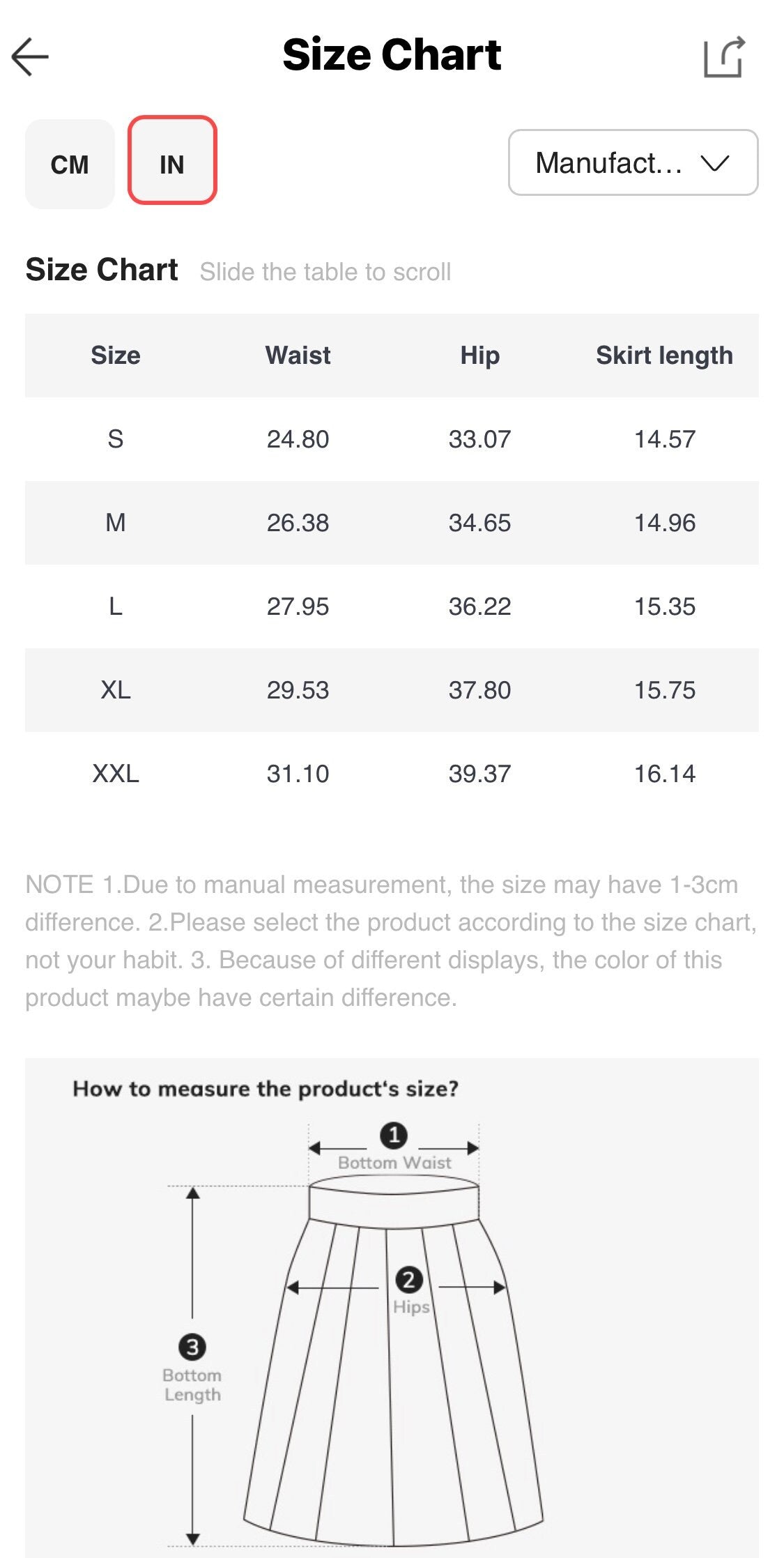The image size is (784, 1558).
Task: Switch units to CM
Action: (x=70, y=165)
